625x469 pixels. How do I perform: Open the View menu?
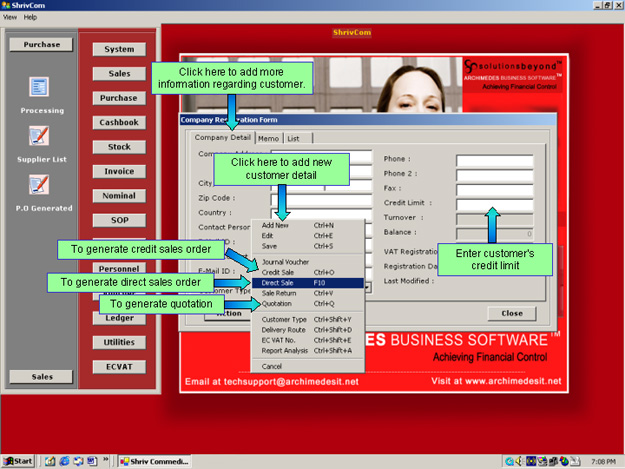click(x=10, y=17)
